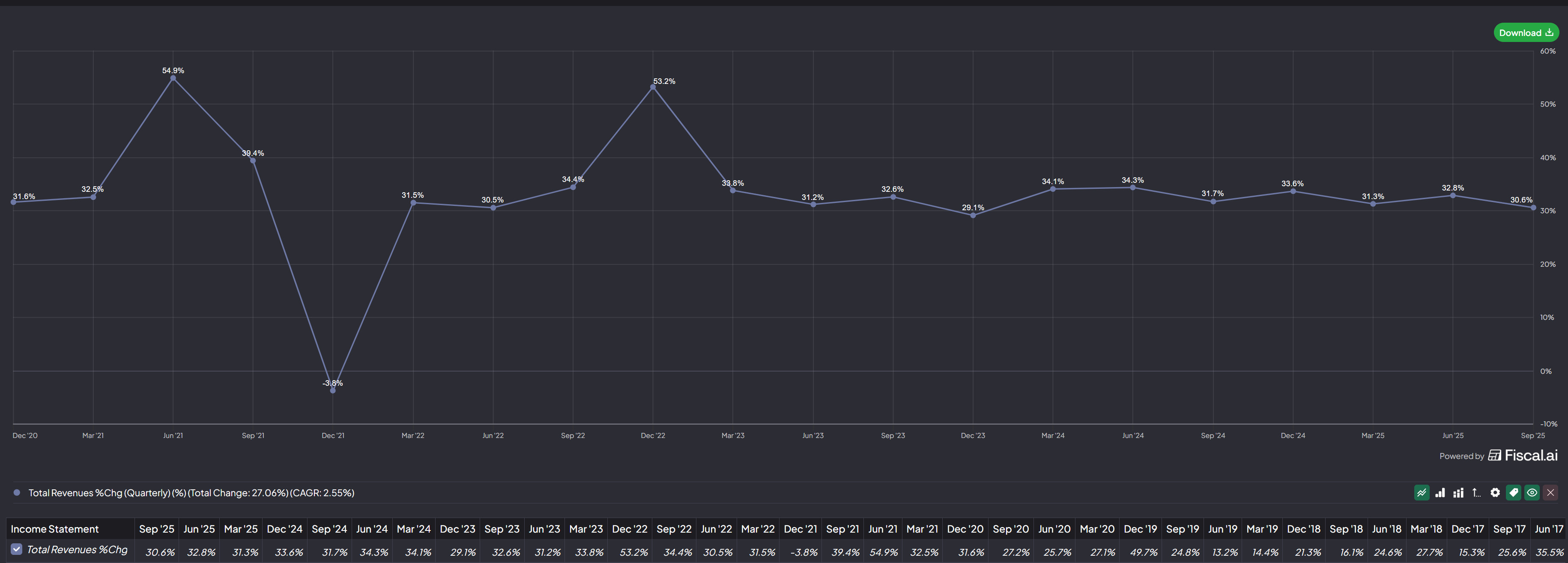Click the axis arrow icon in legend row
The width and height of the screenshot is (1568, 563).
pos(1476,492)
